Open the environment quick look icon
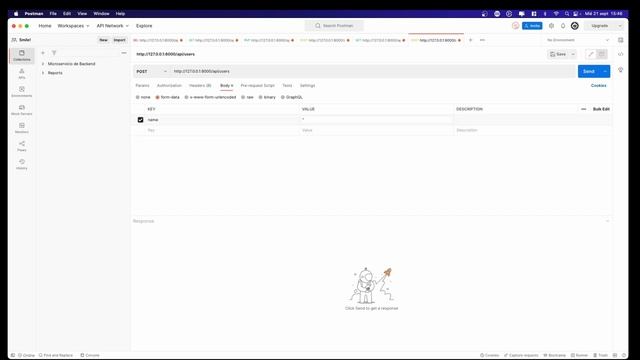Viewport: 640px width, 360px height. (620, 40)
